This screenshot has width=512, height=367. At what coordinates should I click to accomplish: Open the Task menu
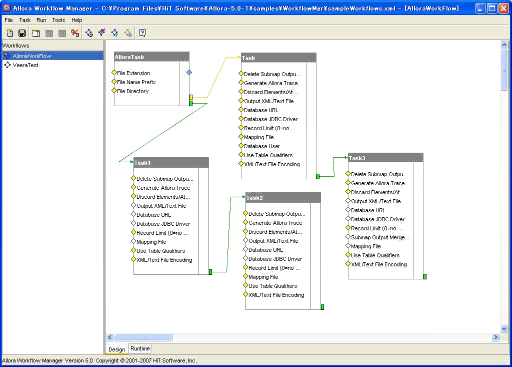(25, 20)
